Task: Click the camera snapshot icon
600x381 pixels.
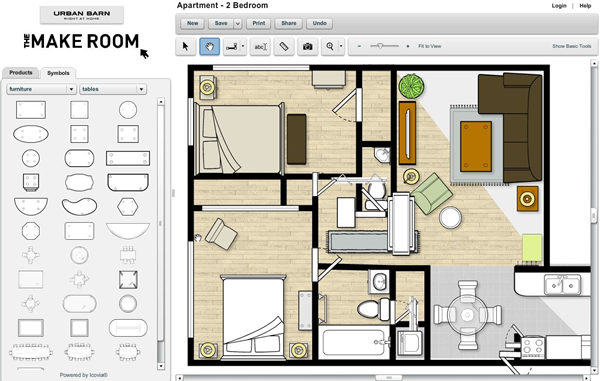Action: [308, 47]
